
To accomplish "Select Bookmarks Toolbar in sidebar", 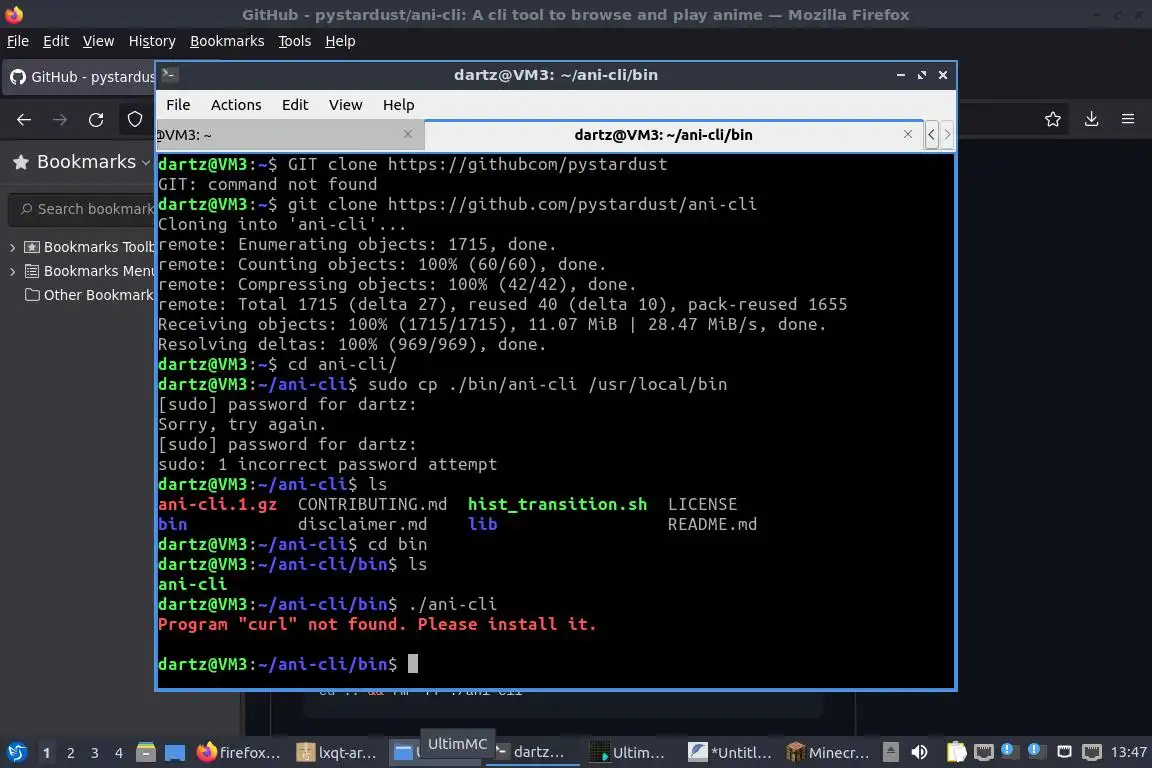I will click(x=90, y=247).
